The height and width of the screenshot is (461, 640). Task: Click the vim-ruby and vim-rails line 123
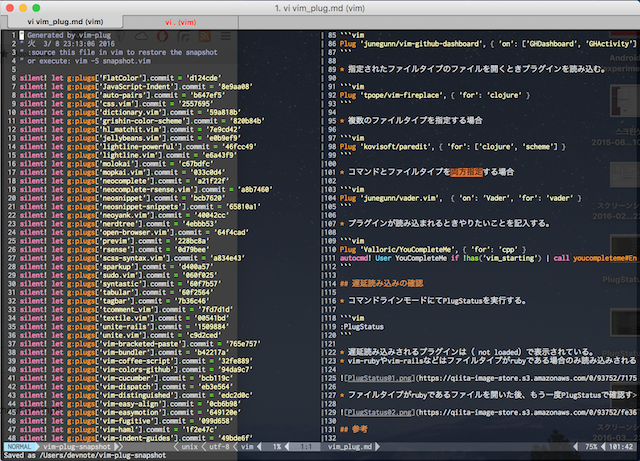tap(488, 361)
